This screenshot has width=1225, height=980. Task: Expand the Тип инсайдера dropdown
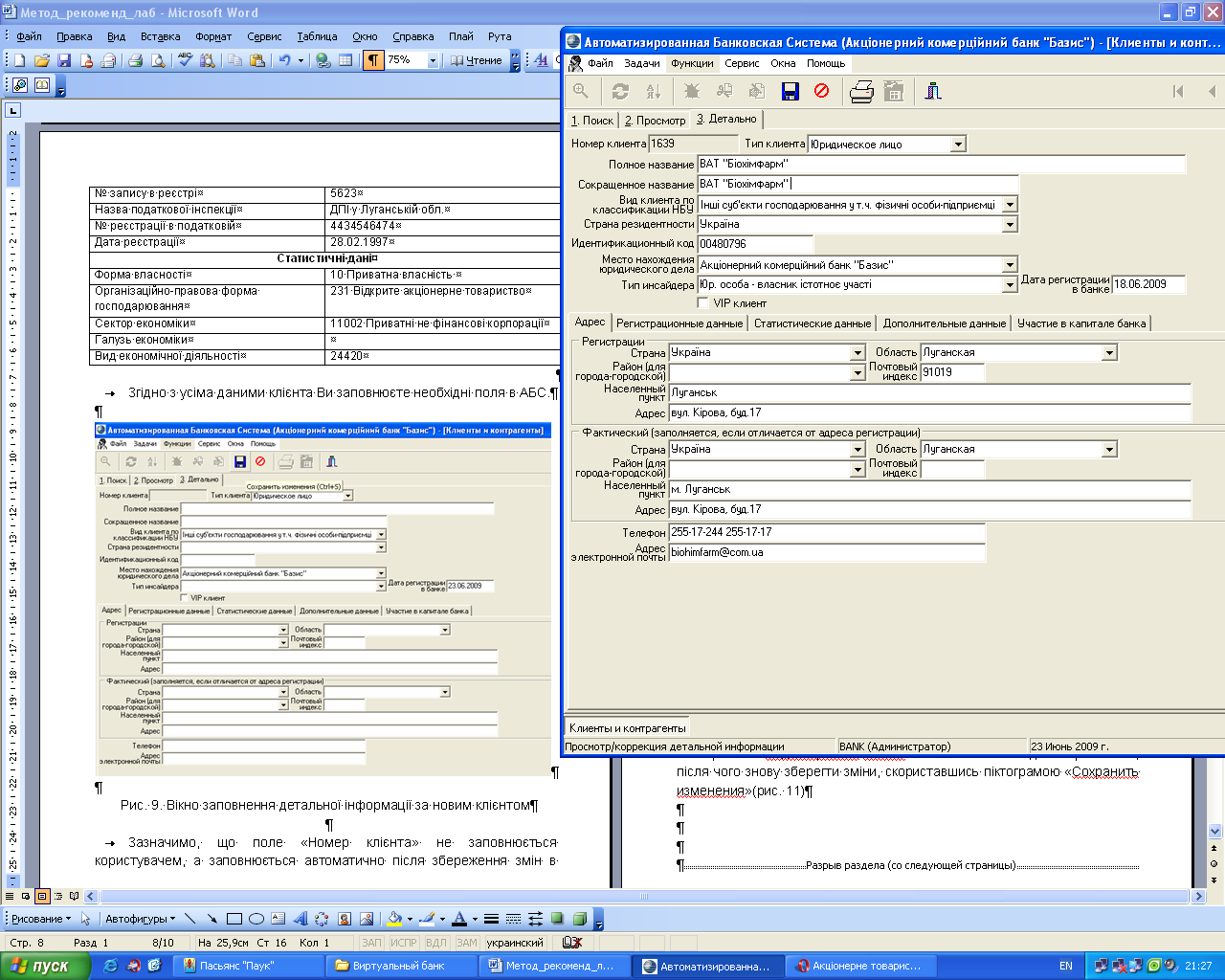point(1010,285)
